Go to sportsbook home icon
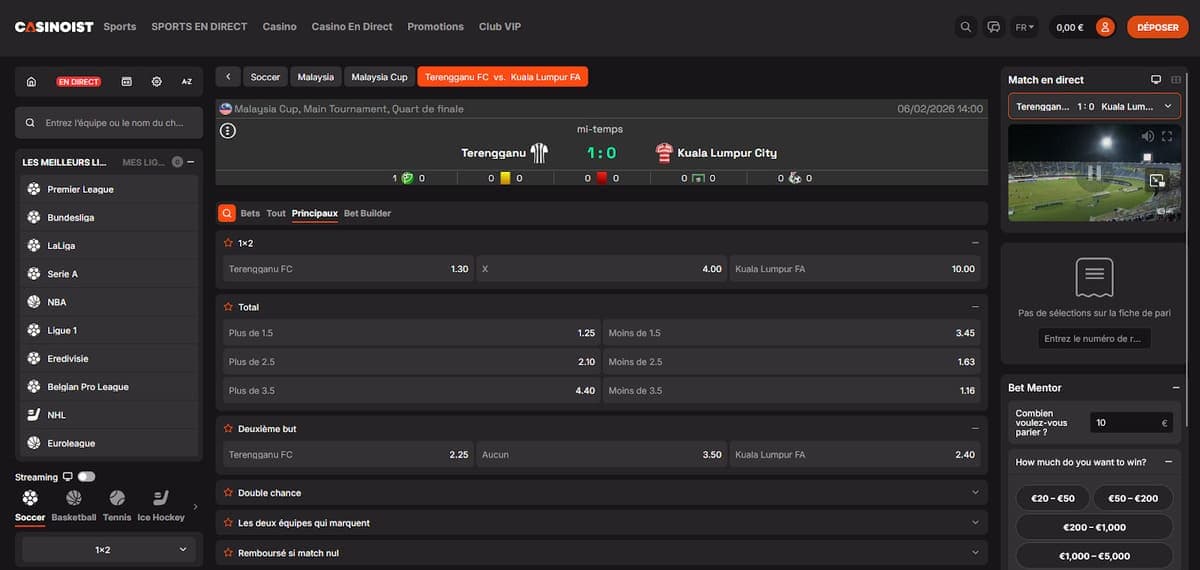Viewport: 1200px width, 570px height. point(32,81)
